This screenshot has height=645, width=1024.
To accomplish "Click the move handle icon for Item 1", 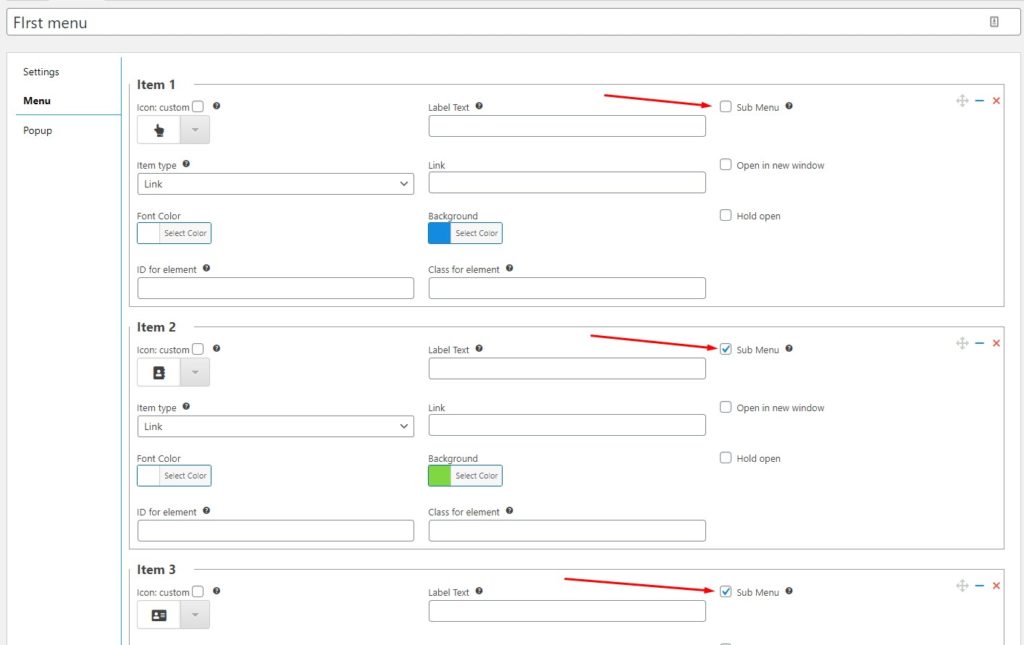I will 962,100.
